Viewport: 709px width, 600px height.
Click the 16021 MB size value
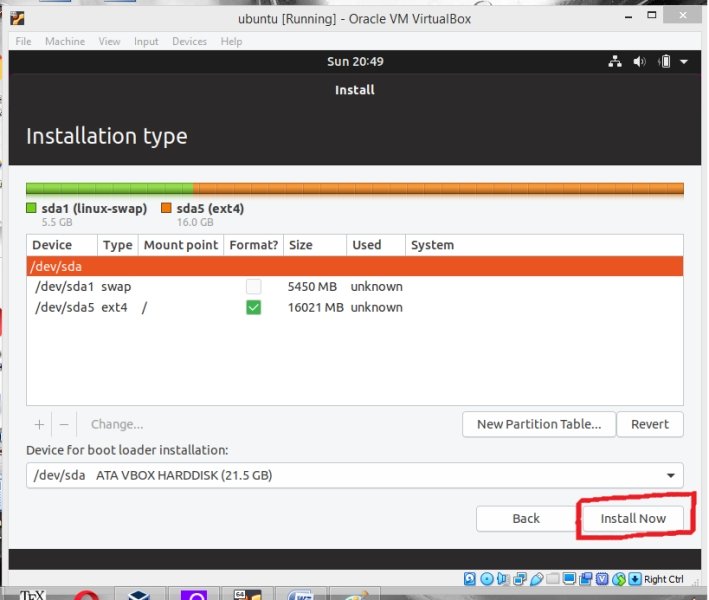click(316, 307)
